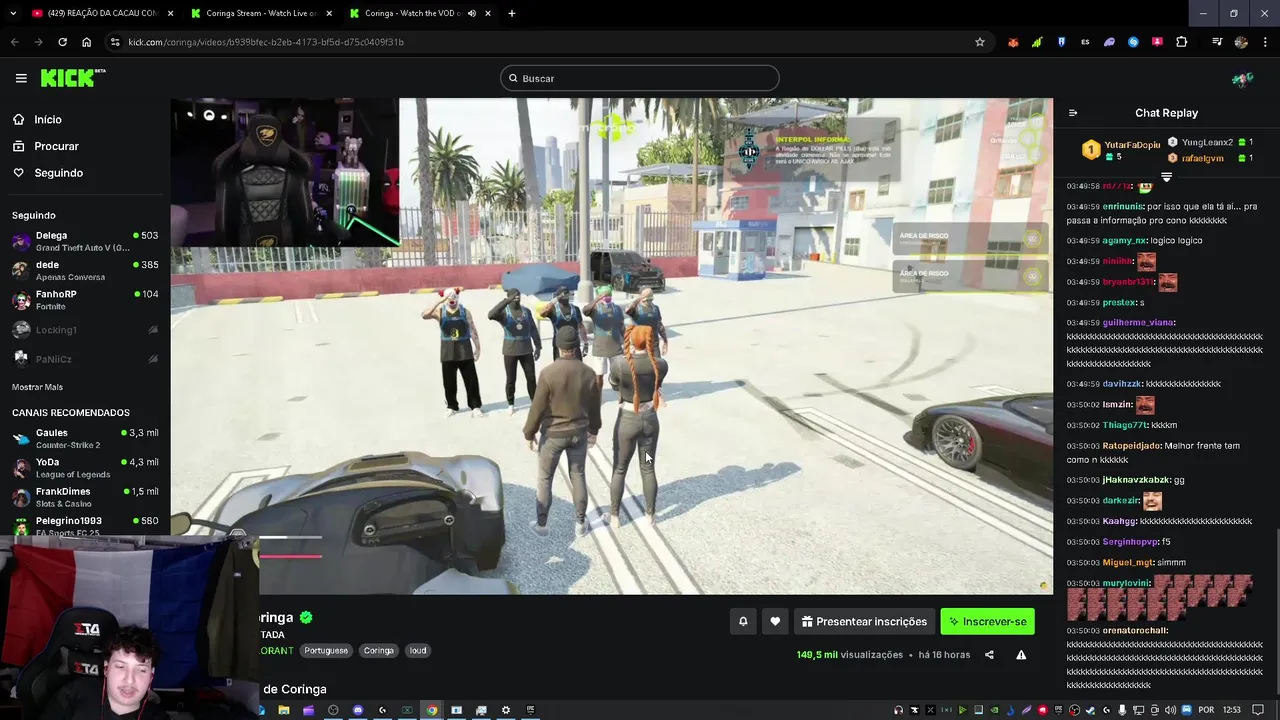
Task: Open the followed channel FanhoRP
Action: (85, 300)
